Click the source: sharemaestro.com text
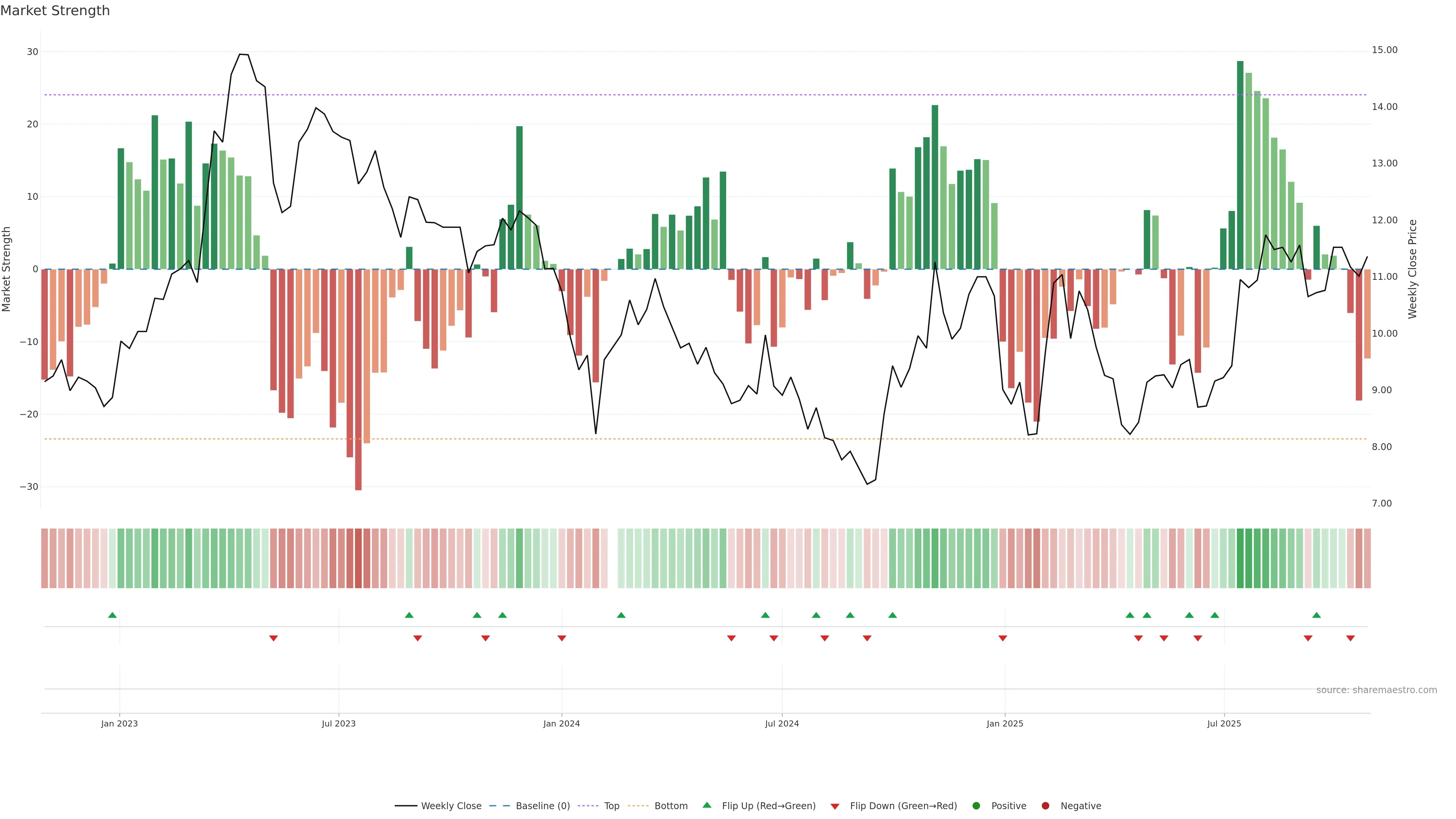Screen dimensions: 1456x819 (1376, 690)
